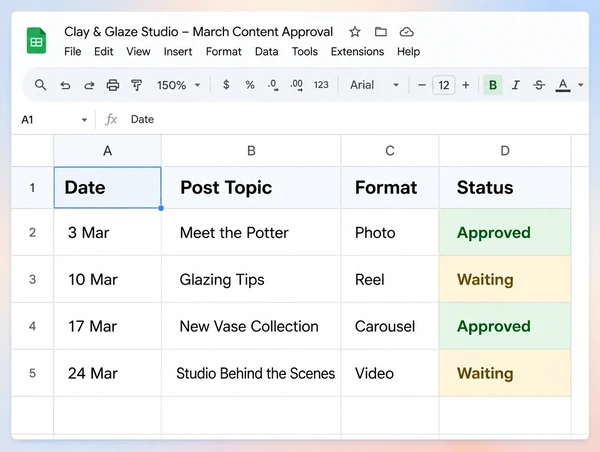Image resolution: width=600 pixels, height=452 pixels.
Task: Decrease decimal places
Action: [x=273, y=85]
